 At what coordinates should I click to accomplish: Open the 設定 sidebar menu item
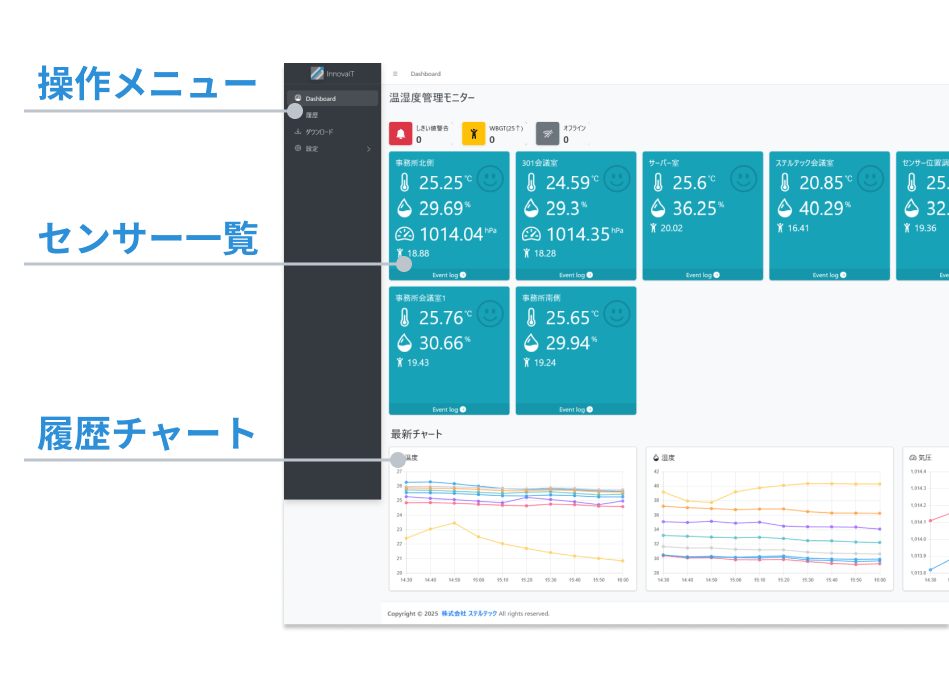[333, 149]
